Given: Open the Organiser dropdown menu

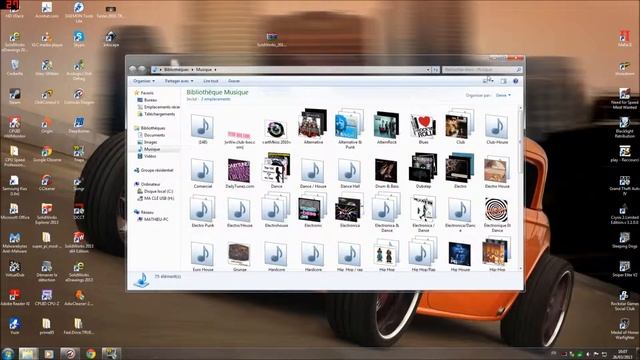Looking at the screenshot, I should tap(144, 81).
